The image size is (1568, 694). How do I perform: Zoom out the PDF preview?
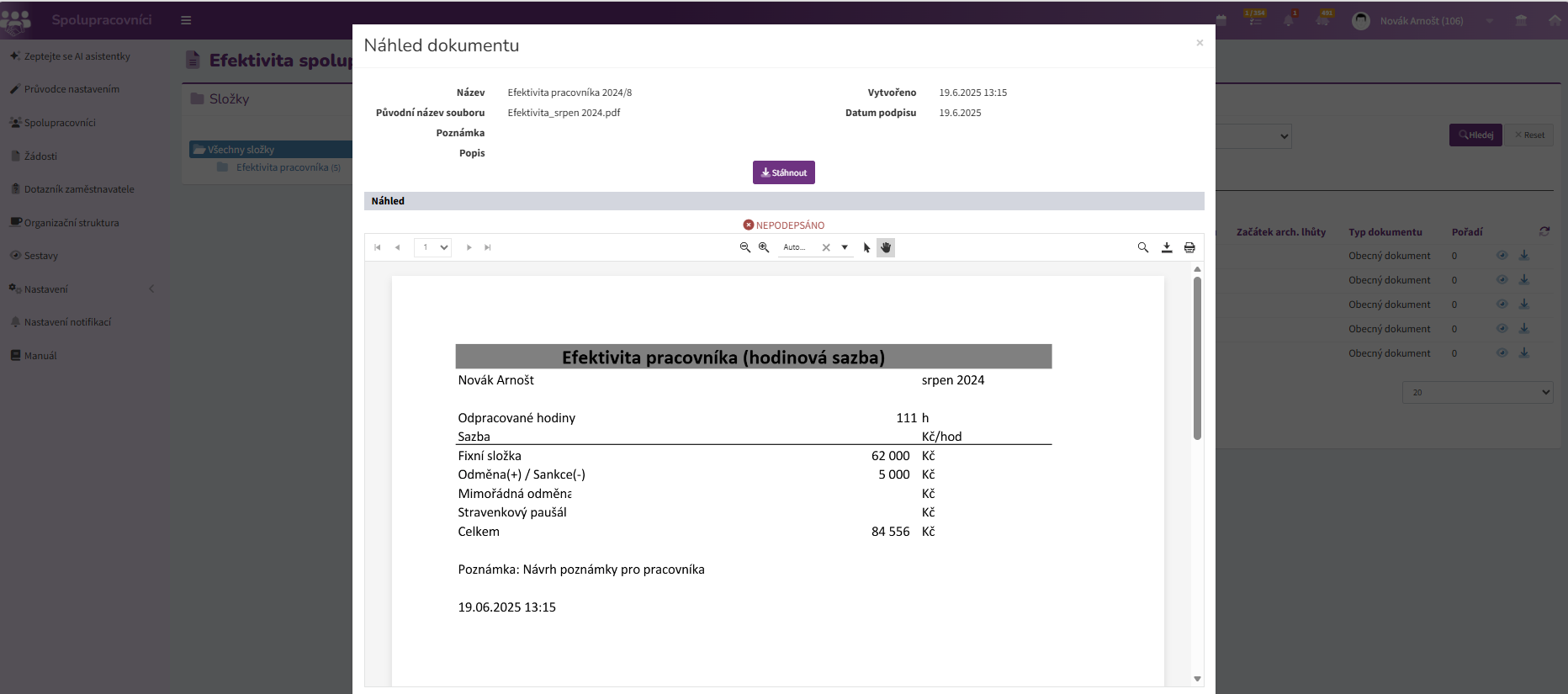pyautogui.click(x=744, y=247)
